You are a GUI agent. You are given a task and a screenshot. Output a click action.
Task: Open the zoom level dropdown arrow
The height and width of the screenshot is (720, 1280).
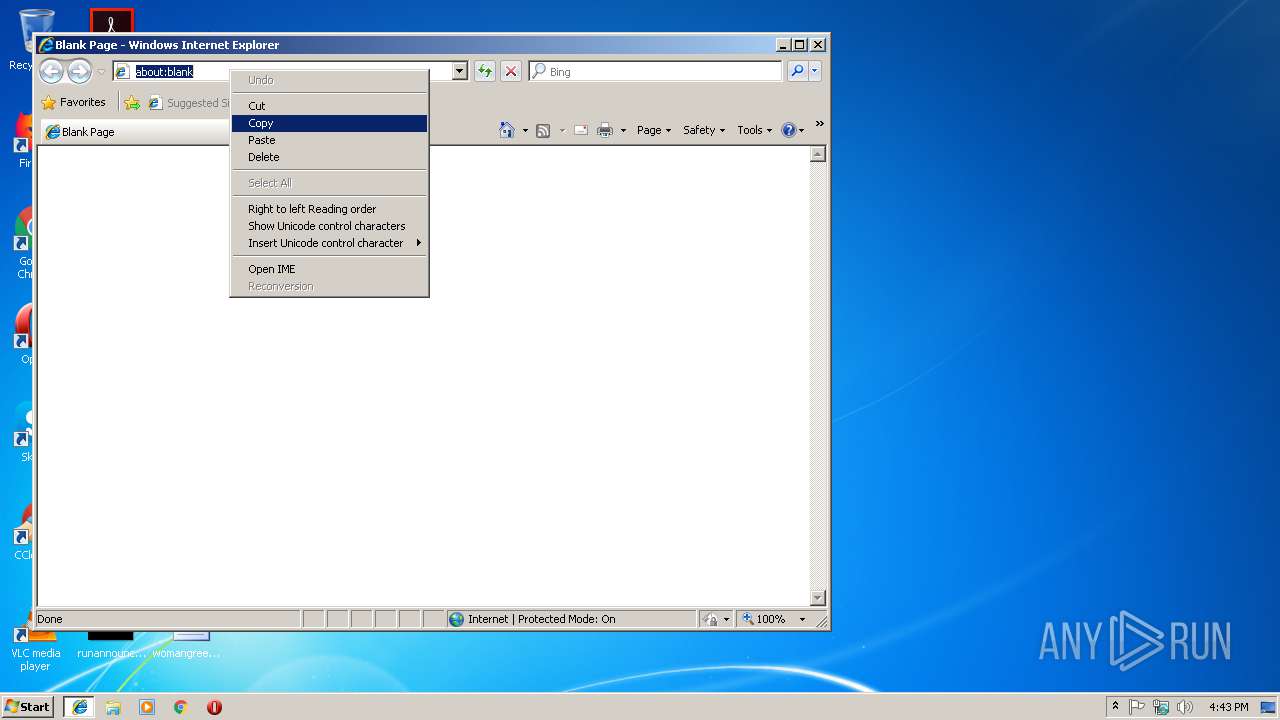[802, 619]
